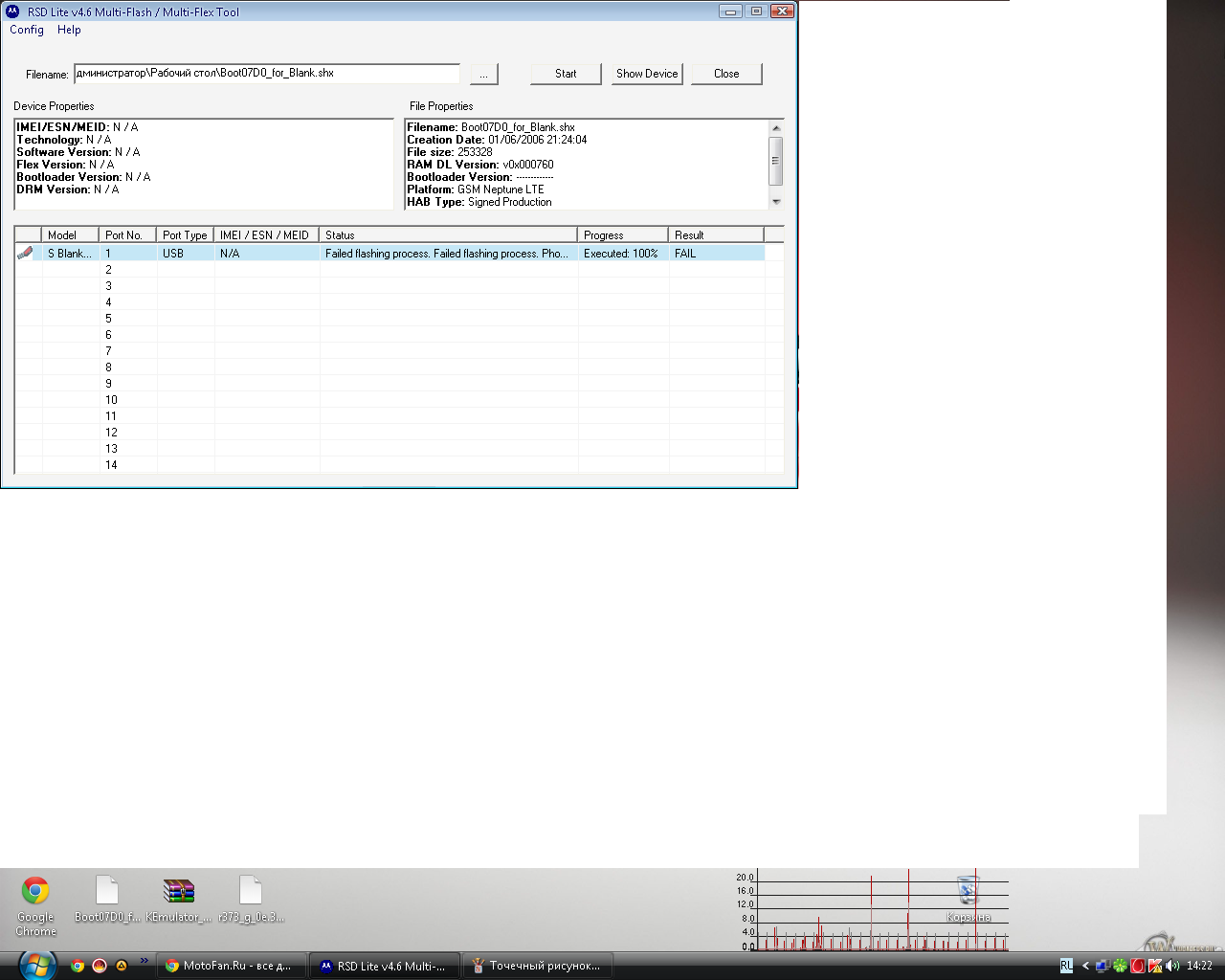Select port number 8 row
Screen dimensions: 1225x980
(x=399, y=367)
